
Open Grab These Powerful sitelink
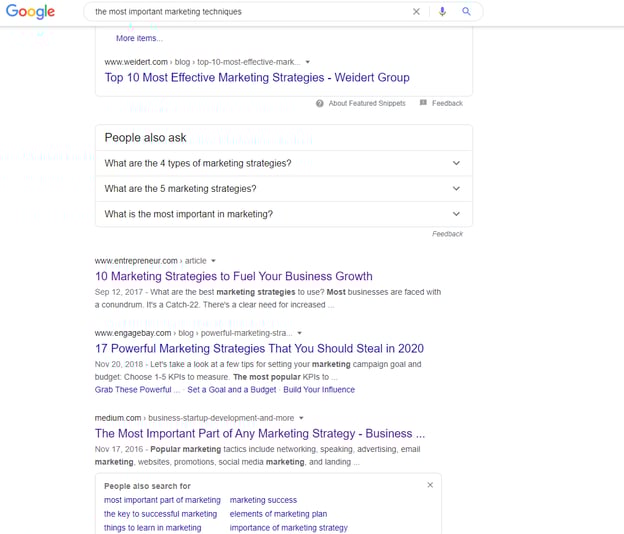coord(137,390)
